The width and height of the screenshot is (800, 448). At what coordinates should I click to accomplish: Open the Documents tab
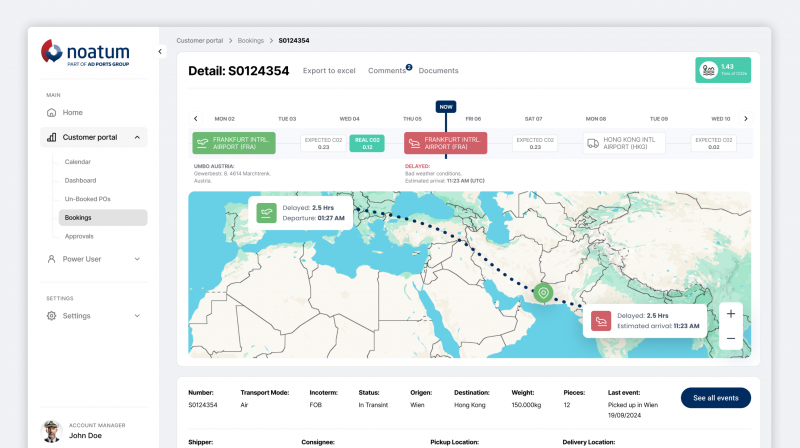click(438, 71)
